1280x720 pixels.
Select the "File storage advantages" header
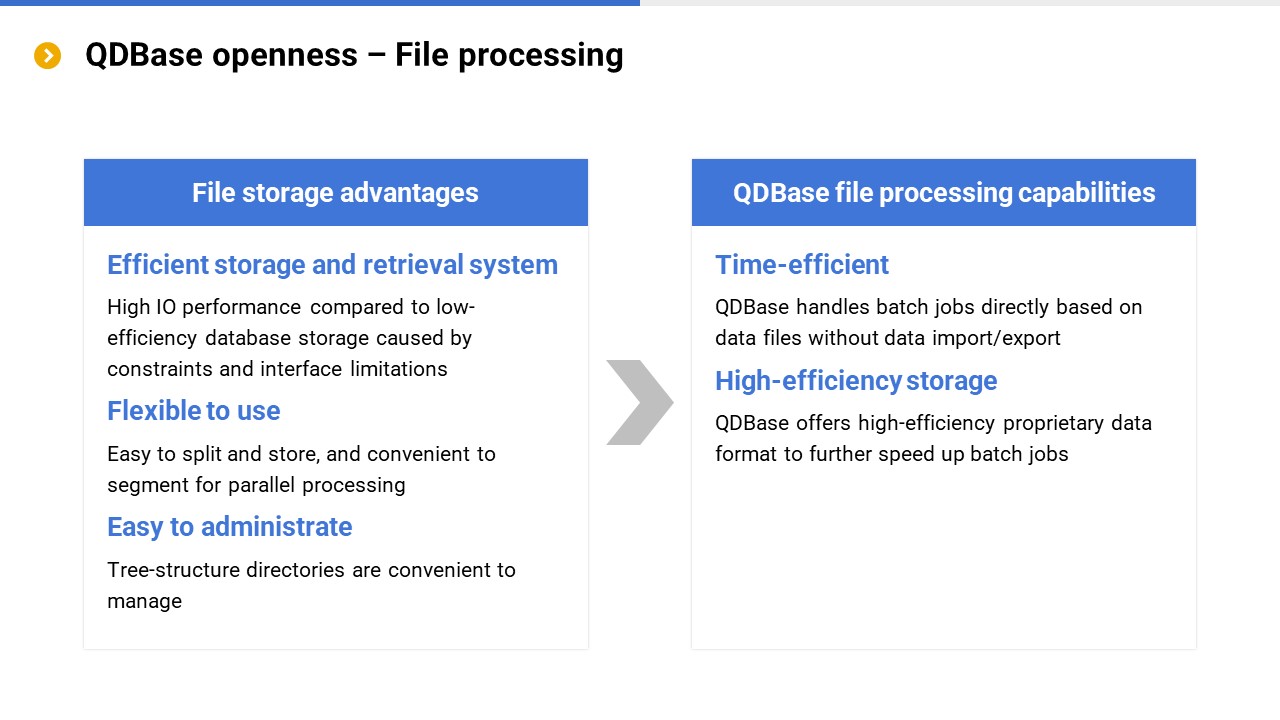point(335,193)
